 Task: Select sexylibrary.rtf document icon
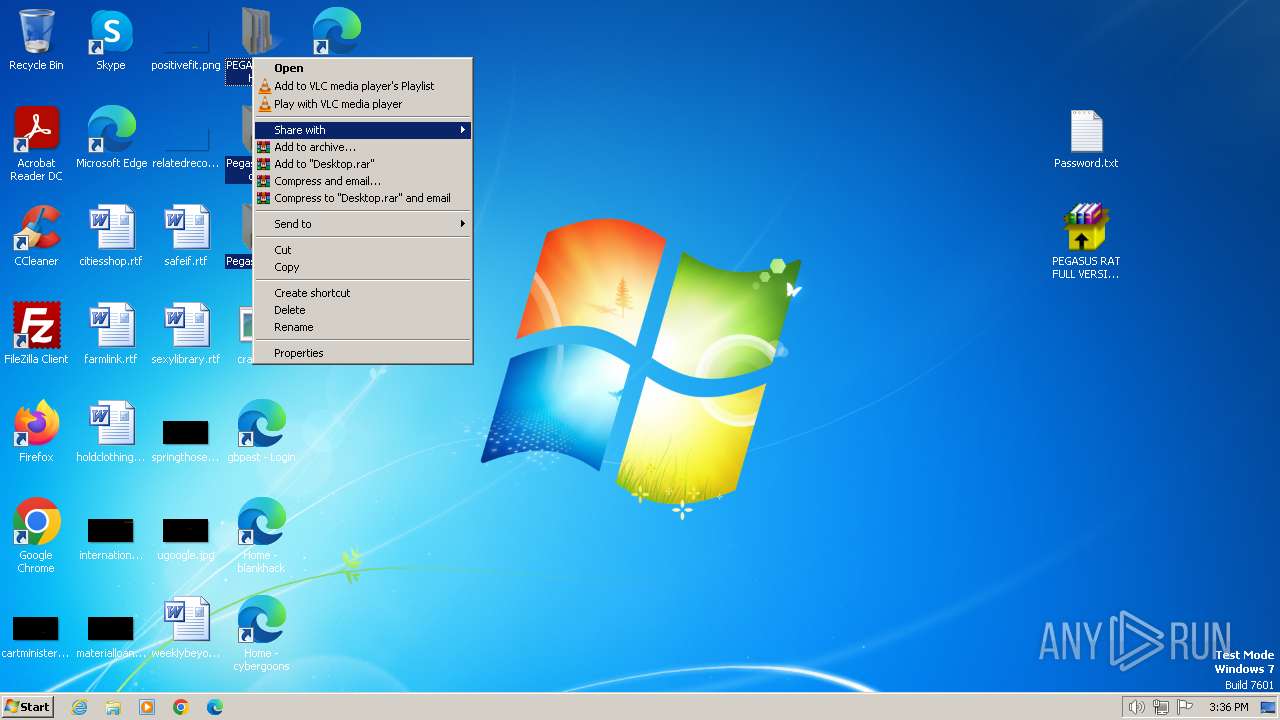click(186, 334)
